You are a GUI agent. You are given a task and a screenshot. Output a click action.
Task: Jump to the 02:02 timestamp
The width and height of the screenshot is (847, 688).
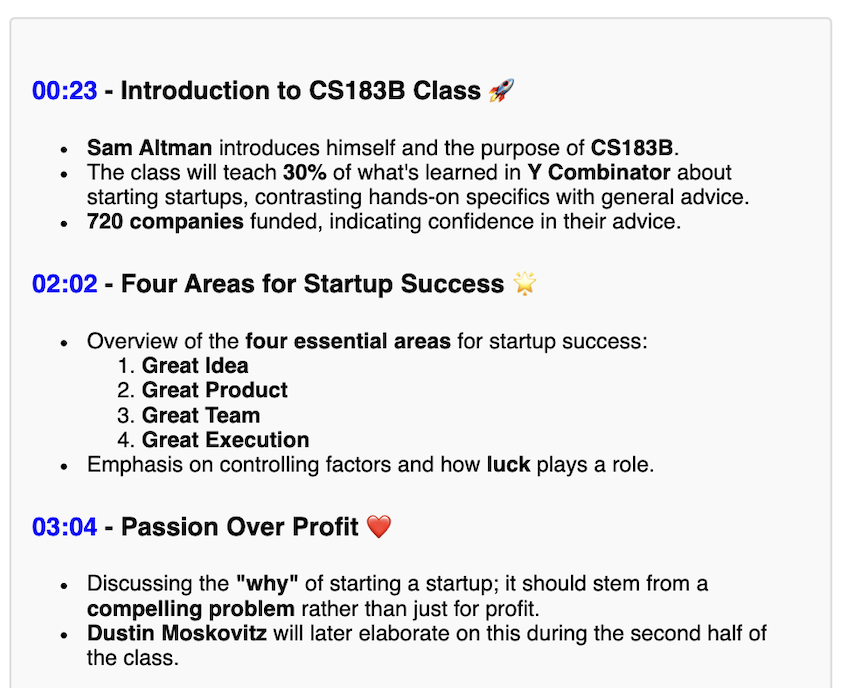click(x=65, y=284)
